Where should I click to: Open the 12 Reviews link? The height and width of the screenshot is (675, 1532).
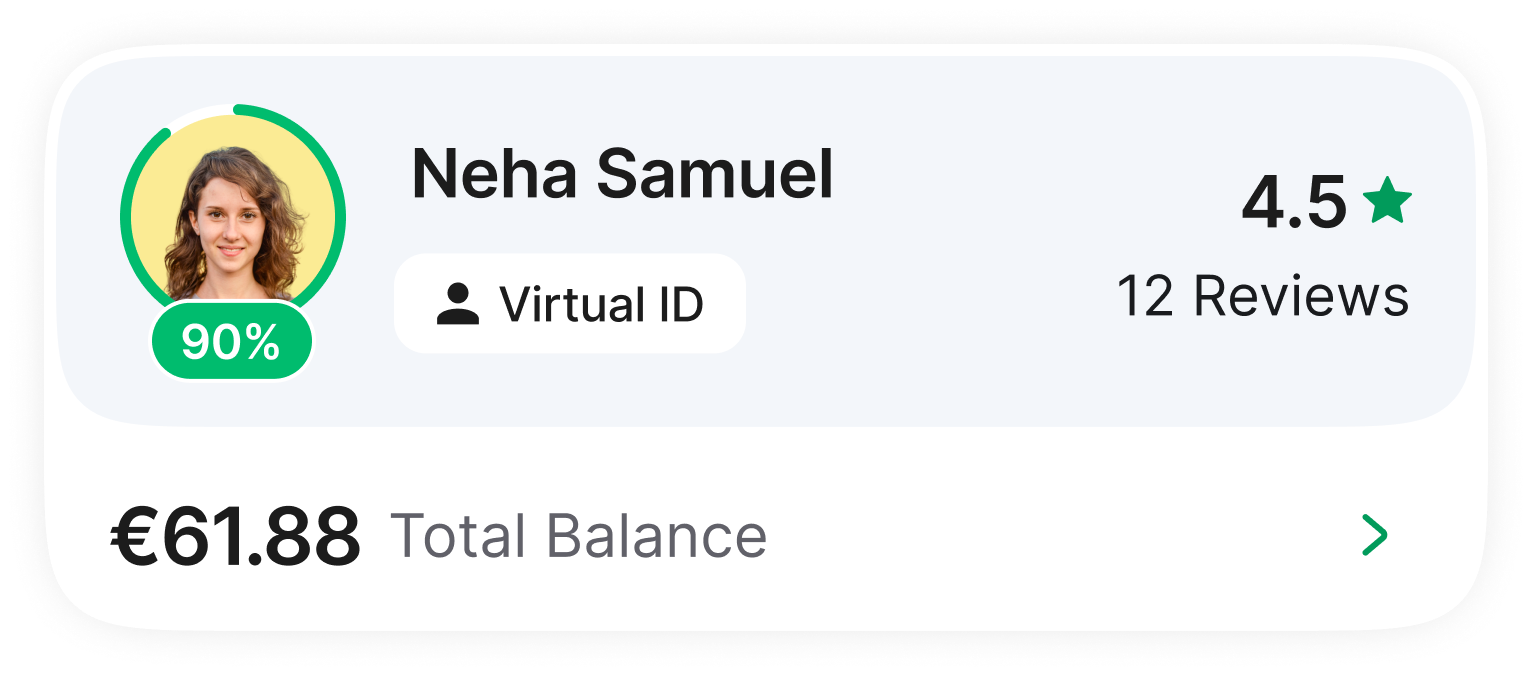1262,297
